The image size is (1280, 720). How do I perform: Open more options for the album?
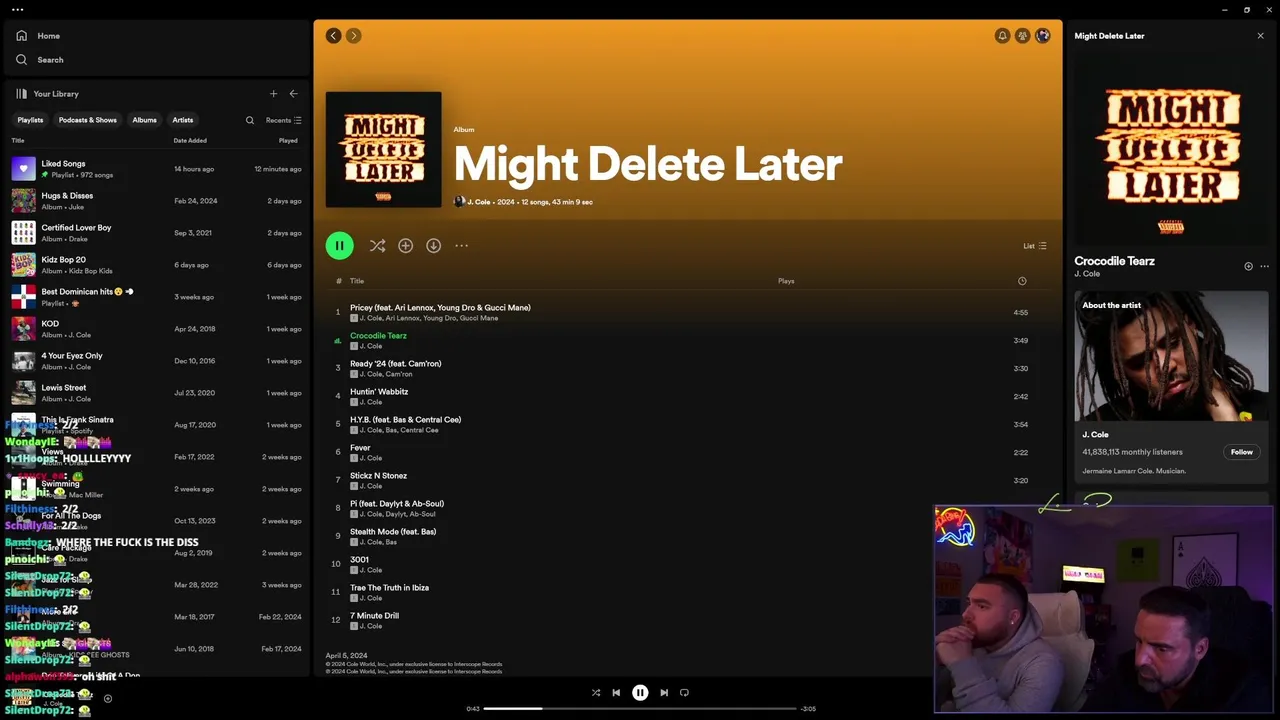click(x=461, y=245)
